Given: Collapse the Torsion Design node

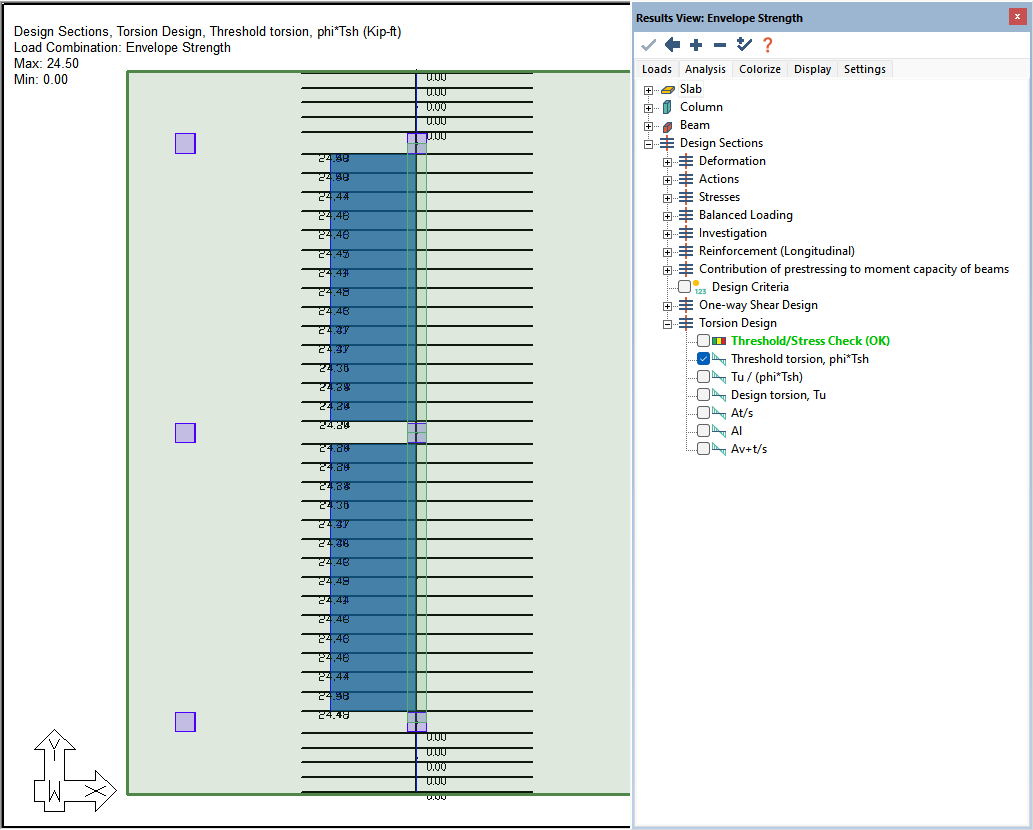Looking at the screenshot, I should pos(668,323).
